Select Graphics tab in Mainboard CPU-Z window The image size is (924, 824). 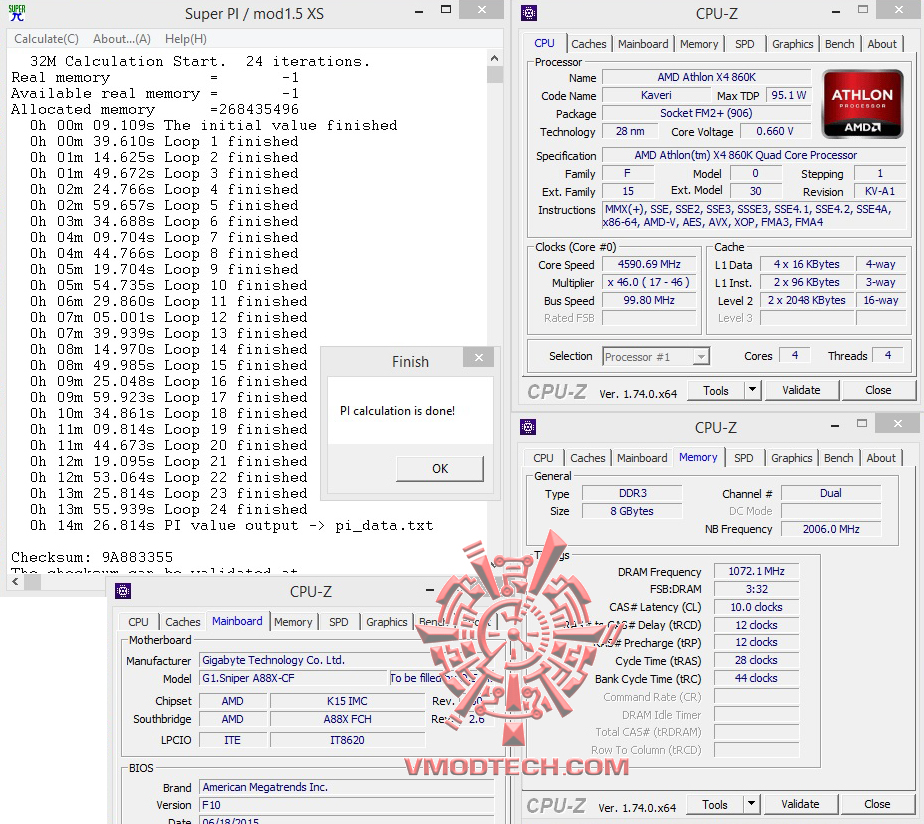click(x=387, y=622)
